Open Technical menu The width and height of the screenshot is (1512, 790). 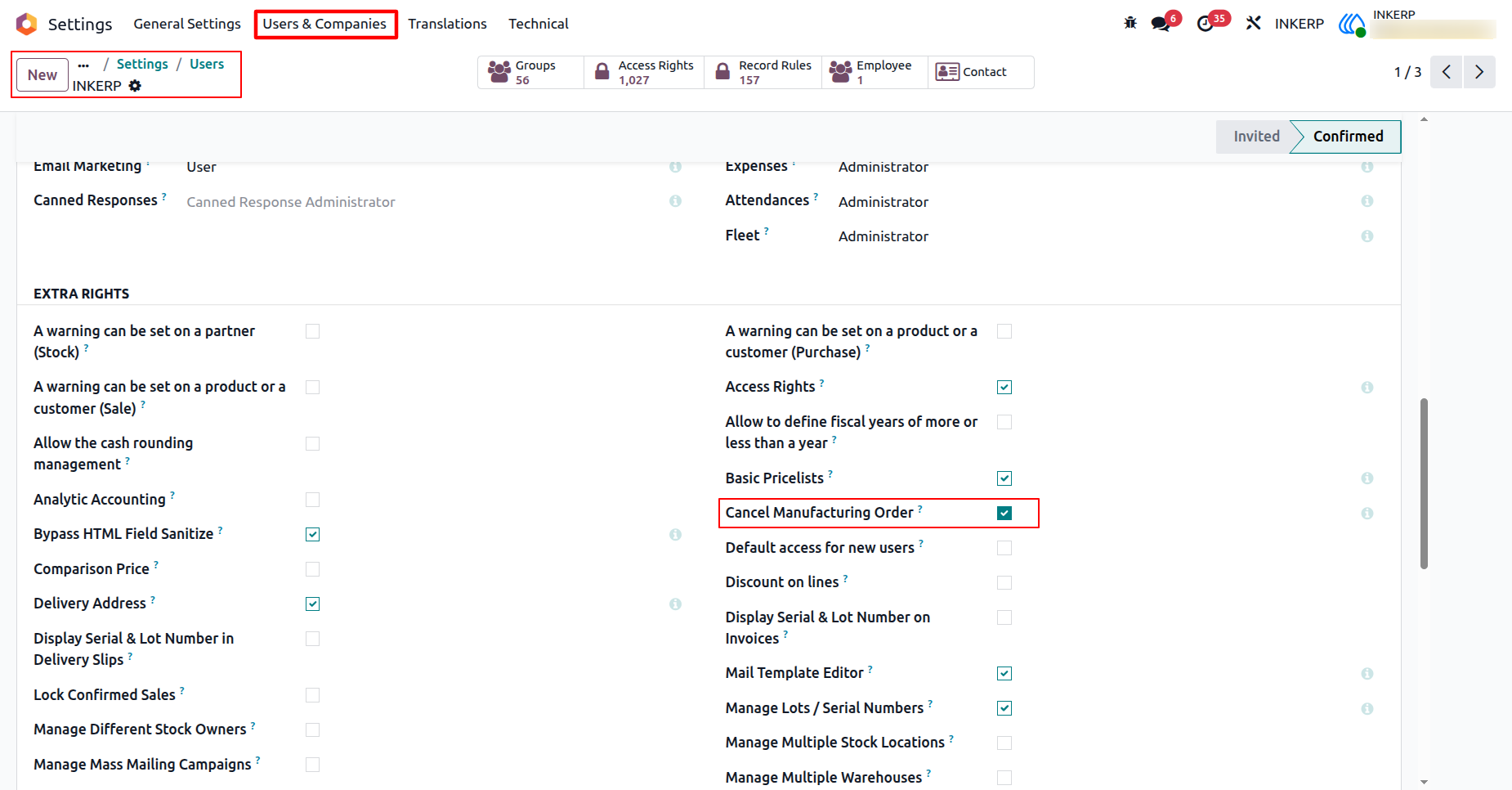coord(539,24)
